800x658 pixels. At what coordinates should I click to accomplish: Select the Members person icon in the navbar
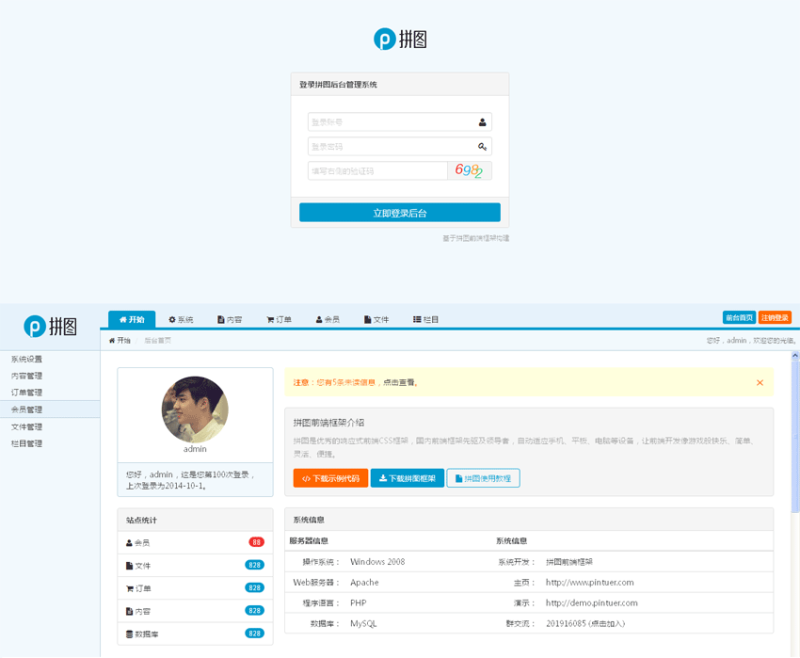317,319
